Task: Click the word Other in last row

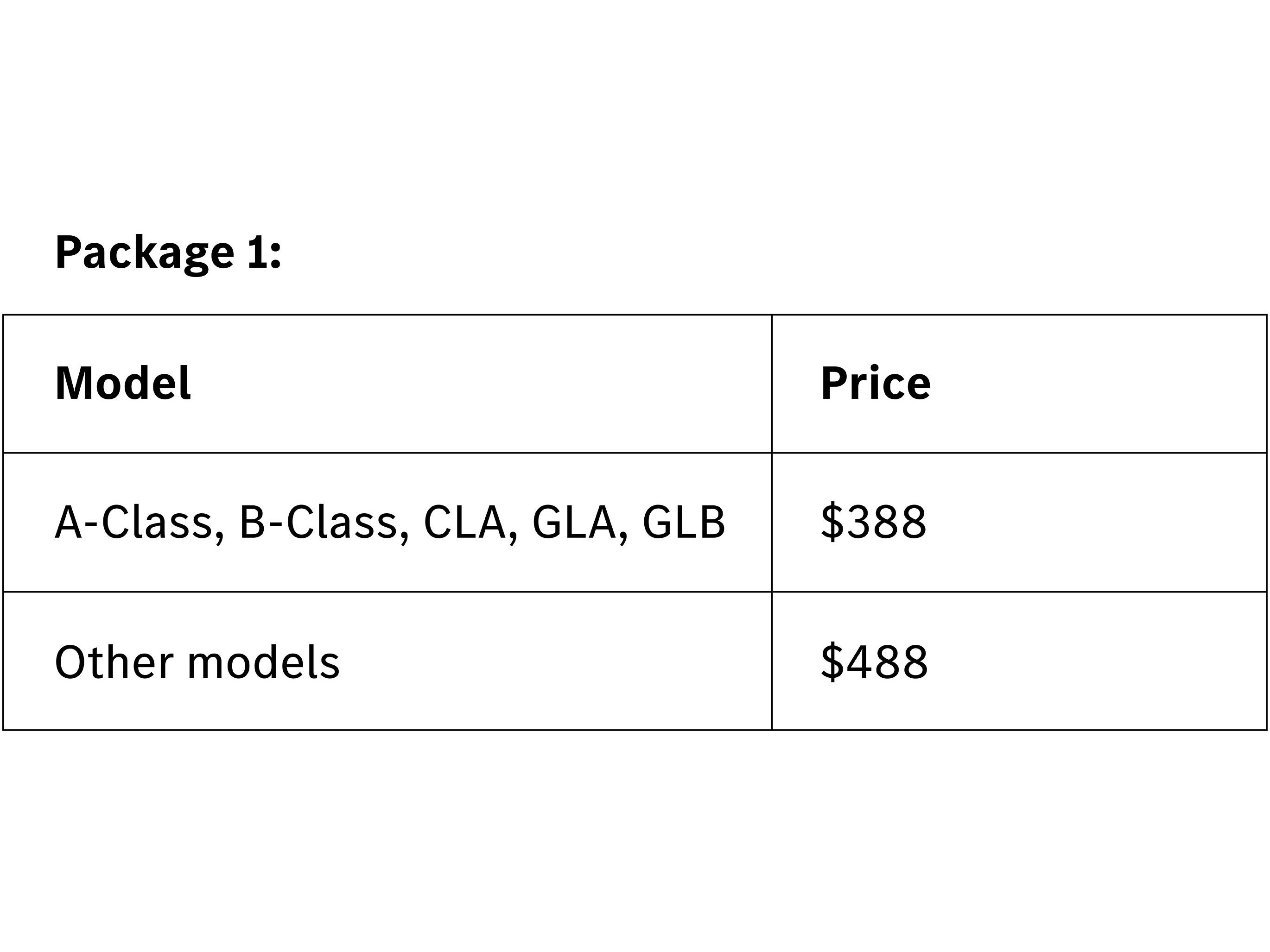Action: click(114, 662)
